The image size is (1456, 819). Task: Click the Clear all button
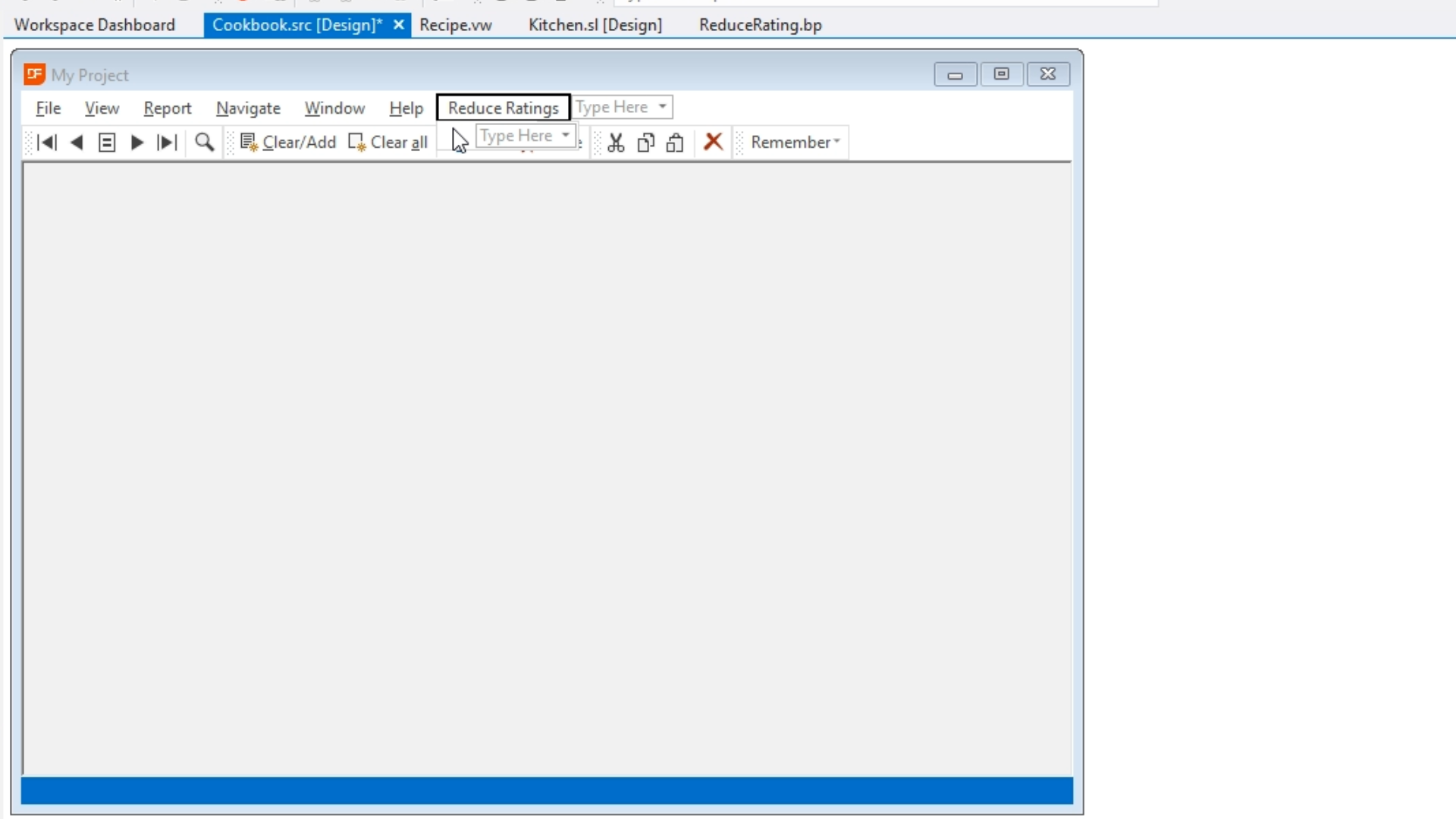point(388,143)
